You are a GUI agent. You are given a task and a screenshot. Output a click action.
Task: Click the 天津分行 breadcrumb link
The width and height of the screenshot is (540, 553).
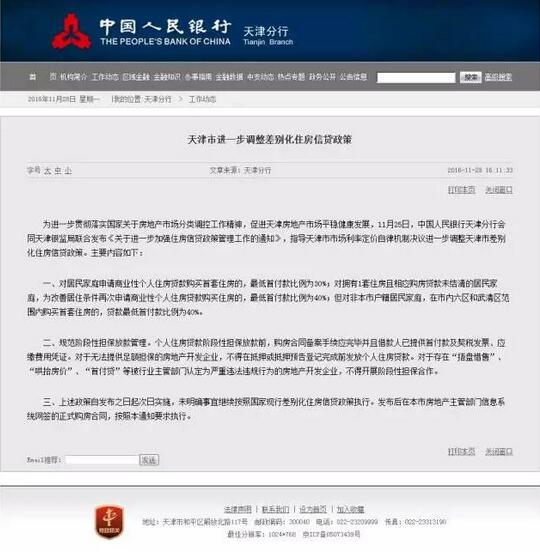tap(158, 99)
